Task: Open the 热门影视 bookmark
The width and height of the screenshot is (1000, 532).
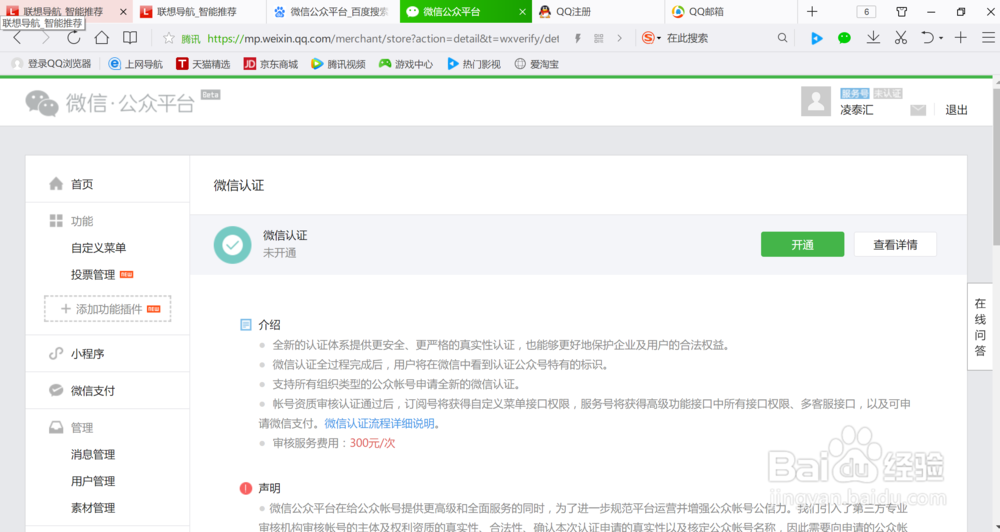Action: point(474,64)
